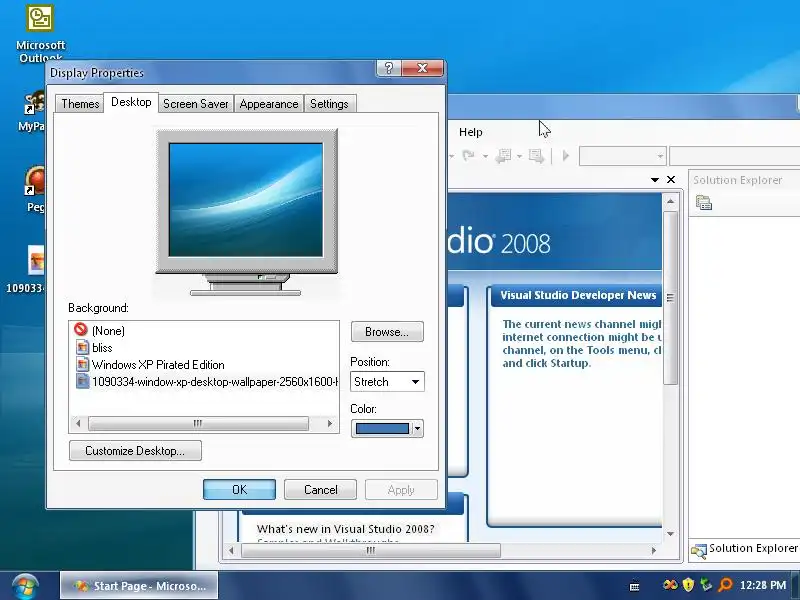Image resolution: width=800 pixels, height=600 pixels.
Task: Click the Customize Desktop... button
Action: coord(135,451)
